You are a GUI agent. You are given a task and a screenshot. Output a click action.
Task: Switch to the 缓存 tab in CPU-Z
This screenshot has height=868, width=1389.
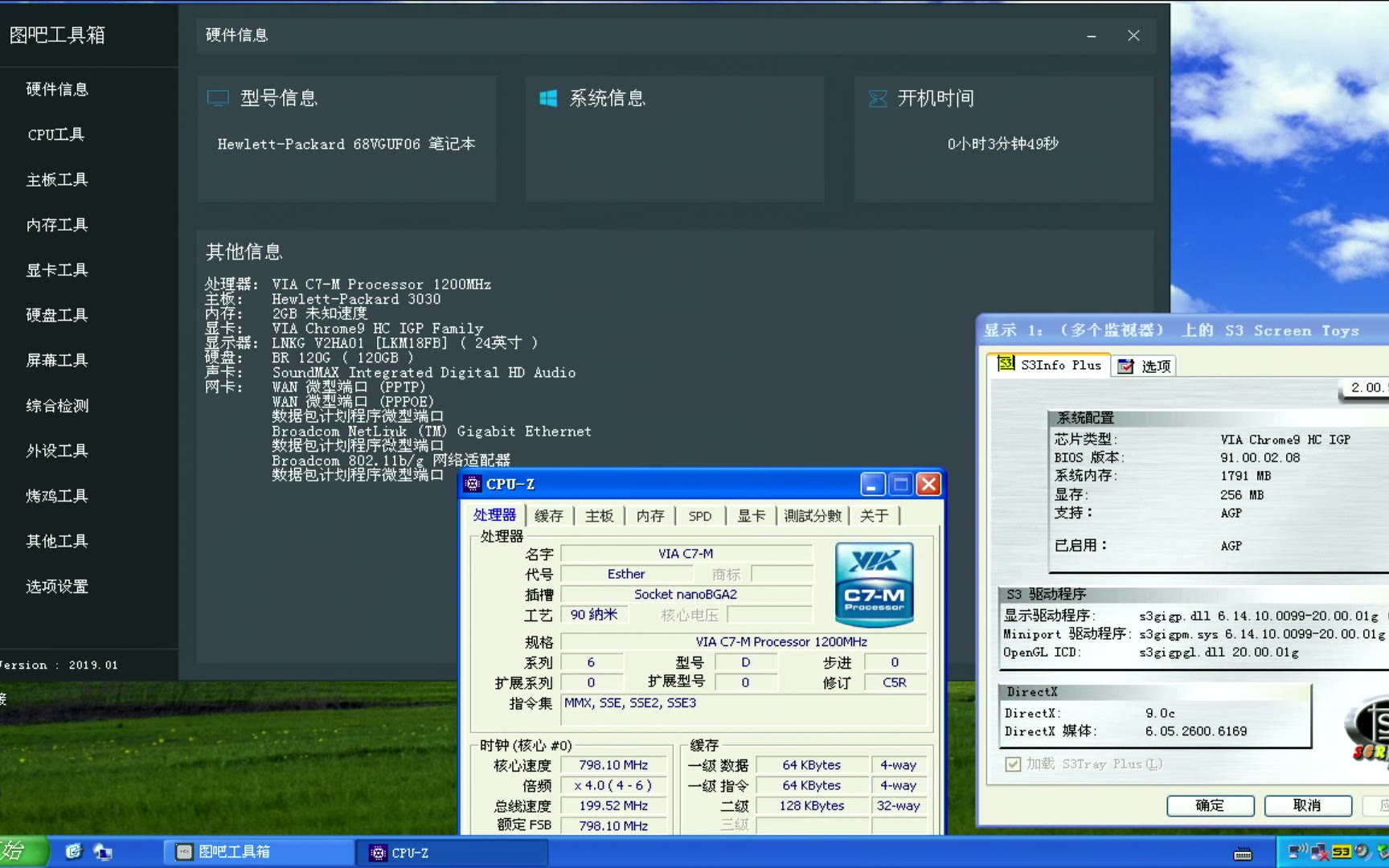(x=549, y=516)
